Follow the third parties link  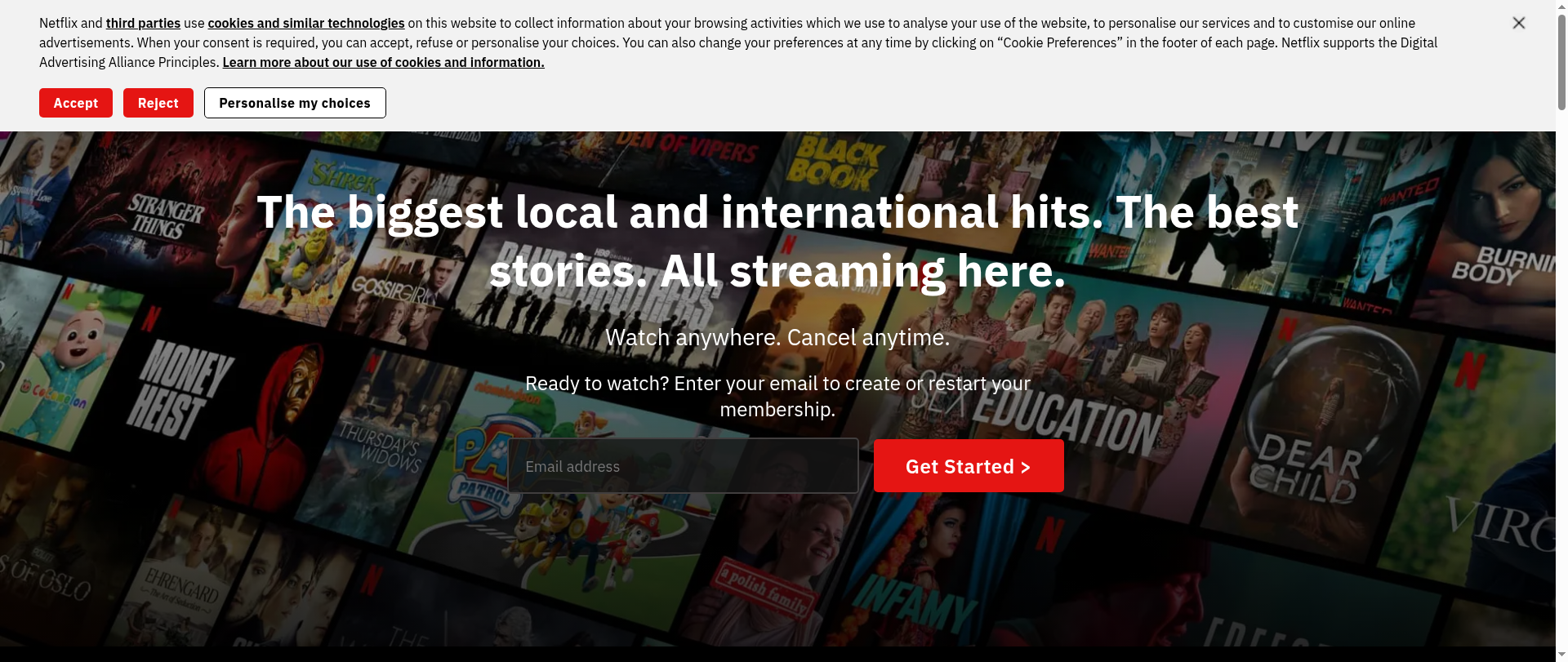tap(143, 23)
